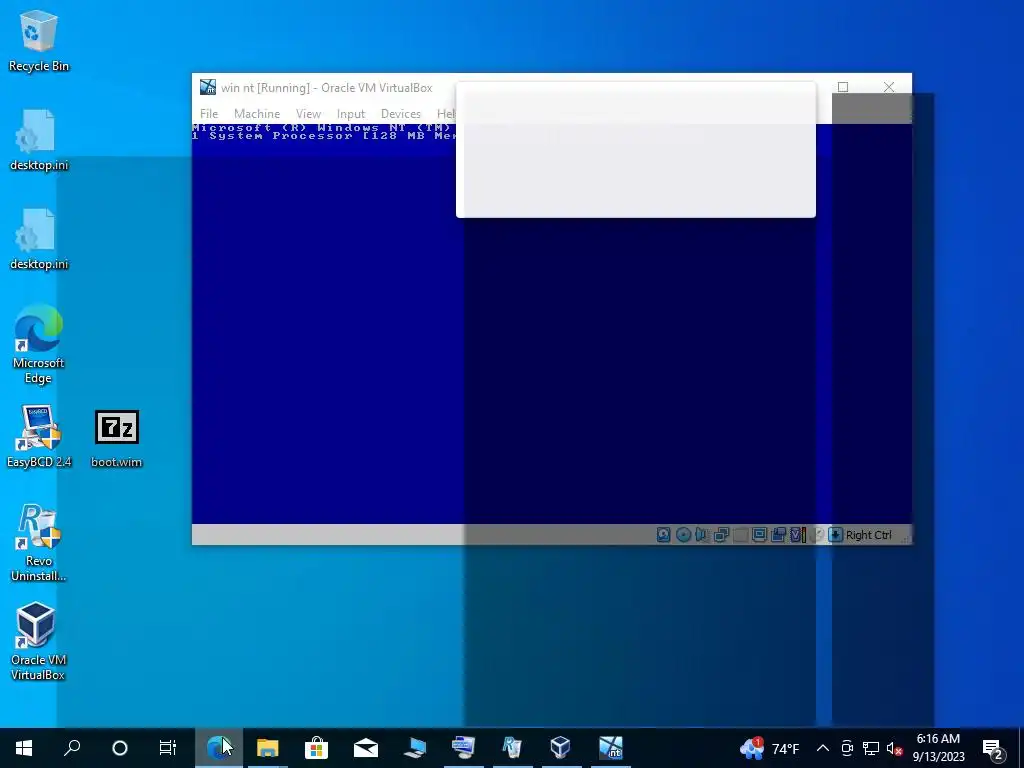This screenshot has height=768, width=1024.
Task: Switch to VirtualBox Manager cube icon on the taskbar
Action: [561, 748]
